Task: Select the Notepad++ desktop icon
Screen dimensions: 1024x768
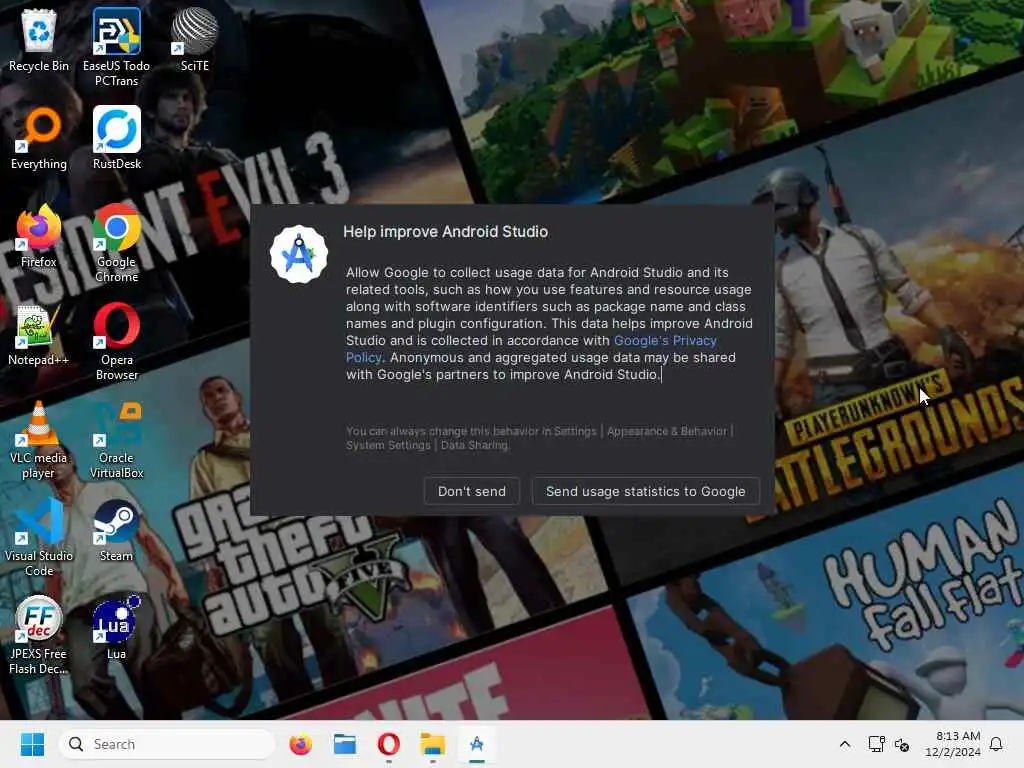Action: 39,334
